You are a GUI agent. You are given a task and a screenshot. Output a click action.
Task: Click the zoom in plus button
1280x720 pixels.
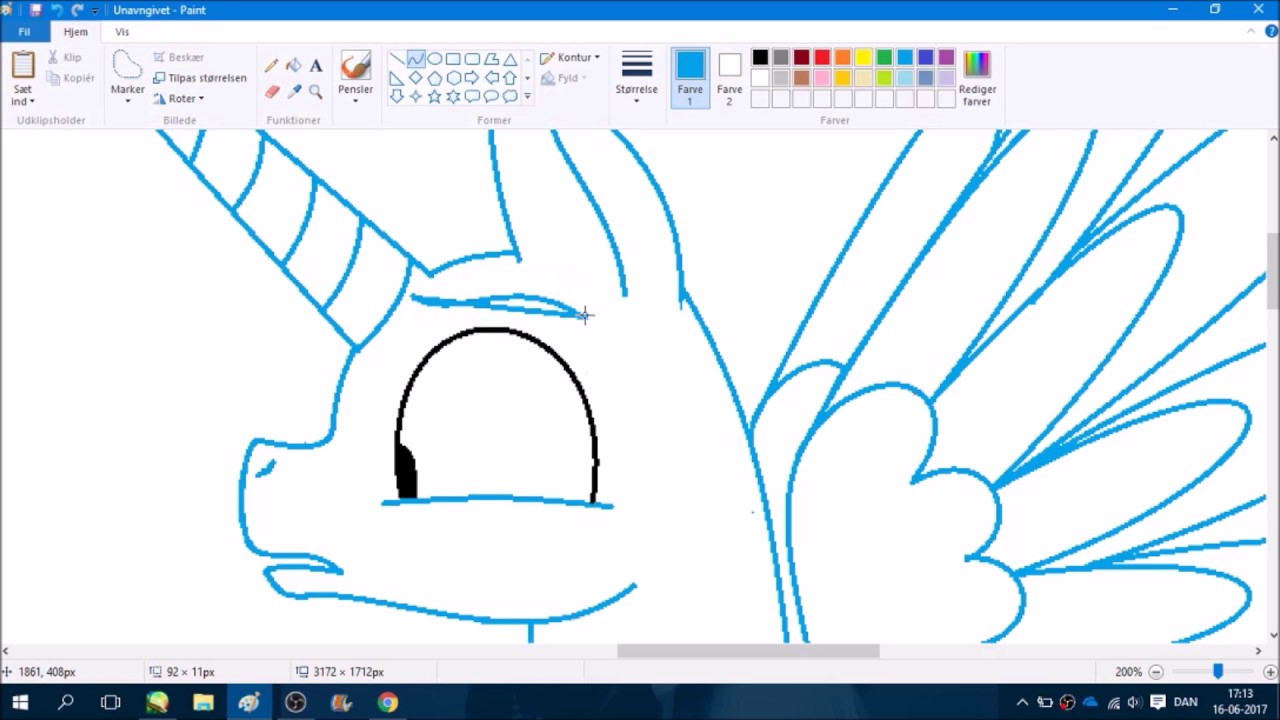click(1270, 672)
